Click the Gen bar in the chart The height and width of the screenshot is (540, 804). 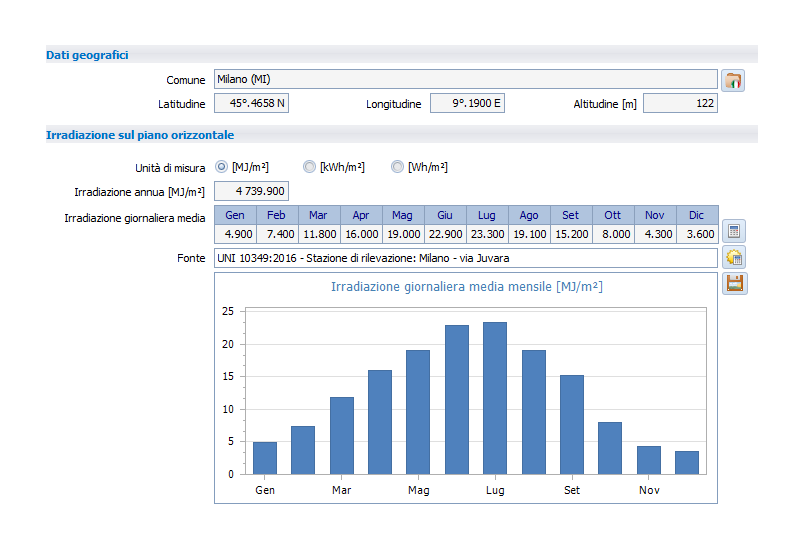(x=265, y=458)
